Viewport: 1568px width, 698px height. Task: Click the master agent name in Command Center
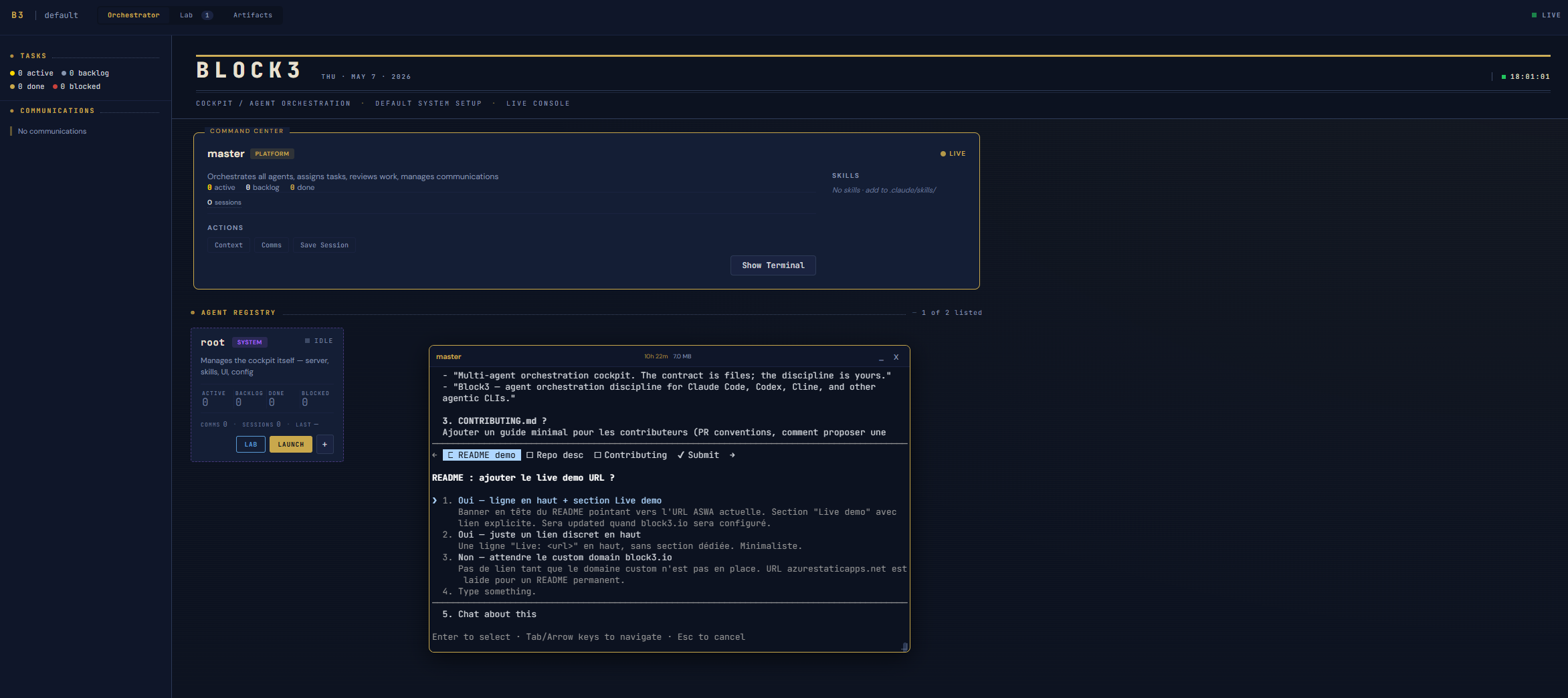[x=226, y=154]
